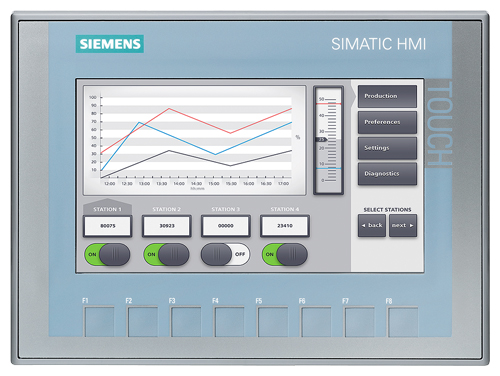
Task: Click the level gauge marker at 25
Action: [321, 140]
